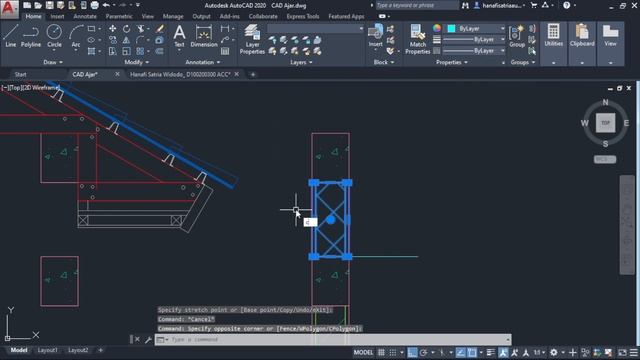Expand the Annotation panel dropdown
Viewport: 640px width, 360px height.
203,62
